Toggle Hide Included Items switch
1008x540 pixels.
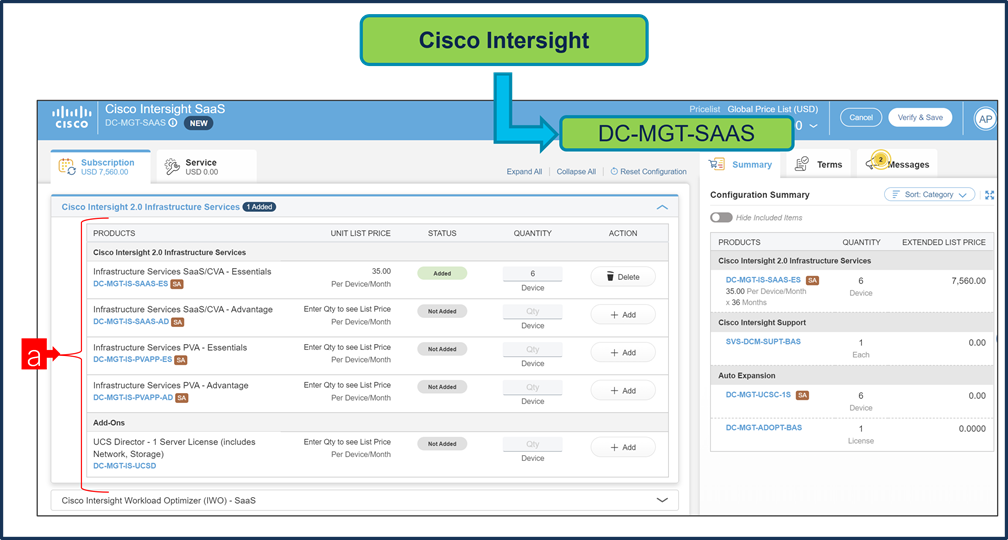pyautogui.click(x=721, y=218)
